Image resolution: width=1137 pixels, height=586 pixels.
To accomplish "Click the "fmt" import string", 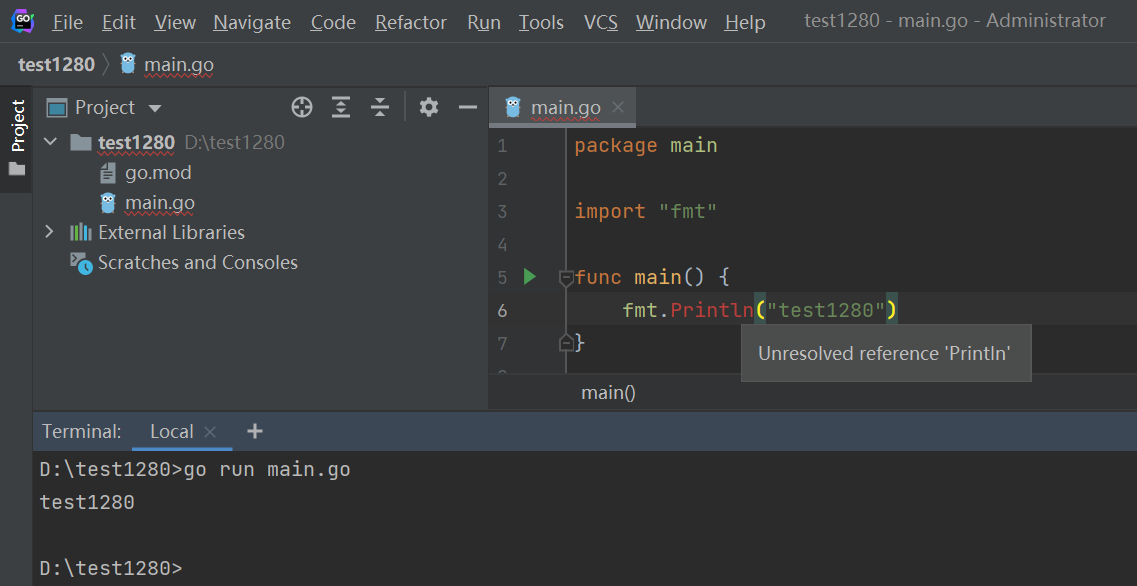I will tap(688, 212).
